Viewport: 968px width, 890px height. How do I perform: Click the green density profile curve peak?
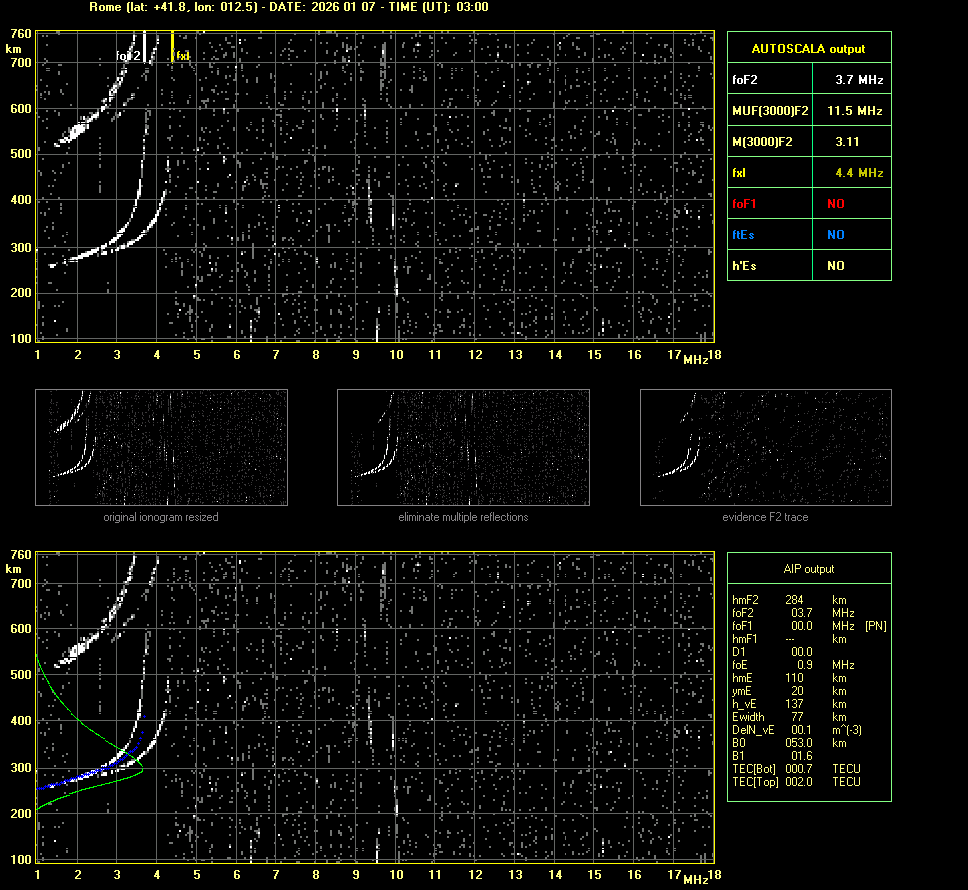(143, 768)
